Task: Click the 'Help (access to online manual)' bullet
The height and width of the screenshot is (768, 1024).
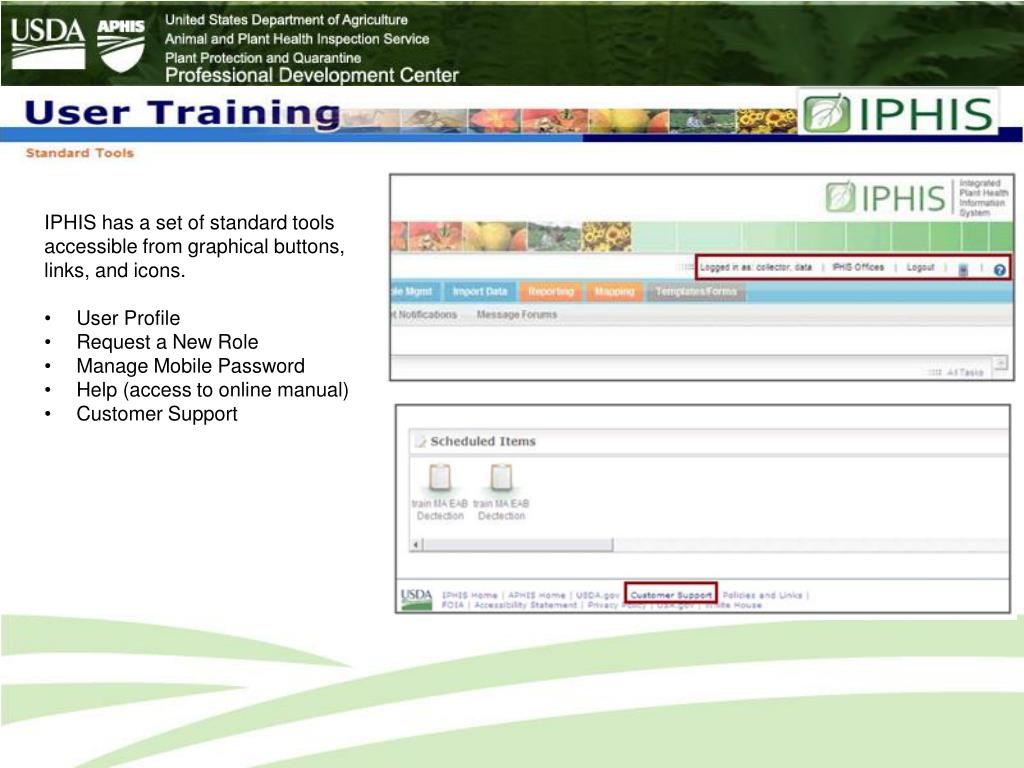Action: 212,390
